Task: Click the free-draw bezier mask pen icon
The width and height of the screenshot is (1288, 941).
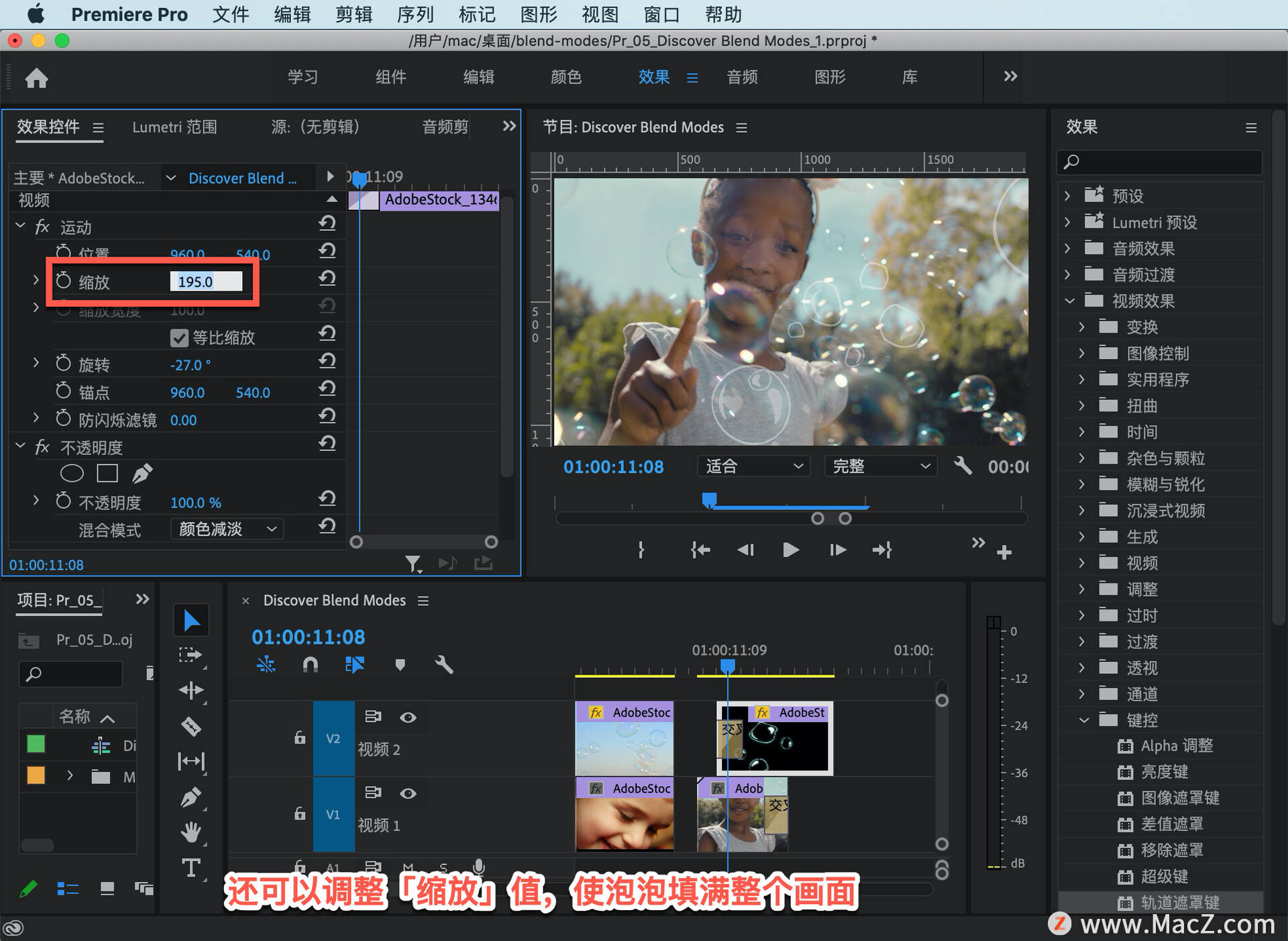Action: pos(142,474)
